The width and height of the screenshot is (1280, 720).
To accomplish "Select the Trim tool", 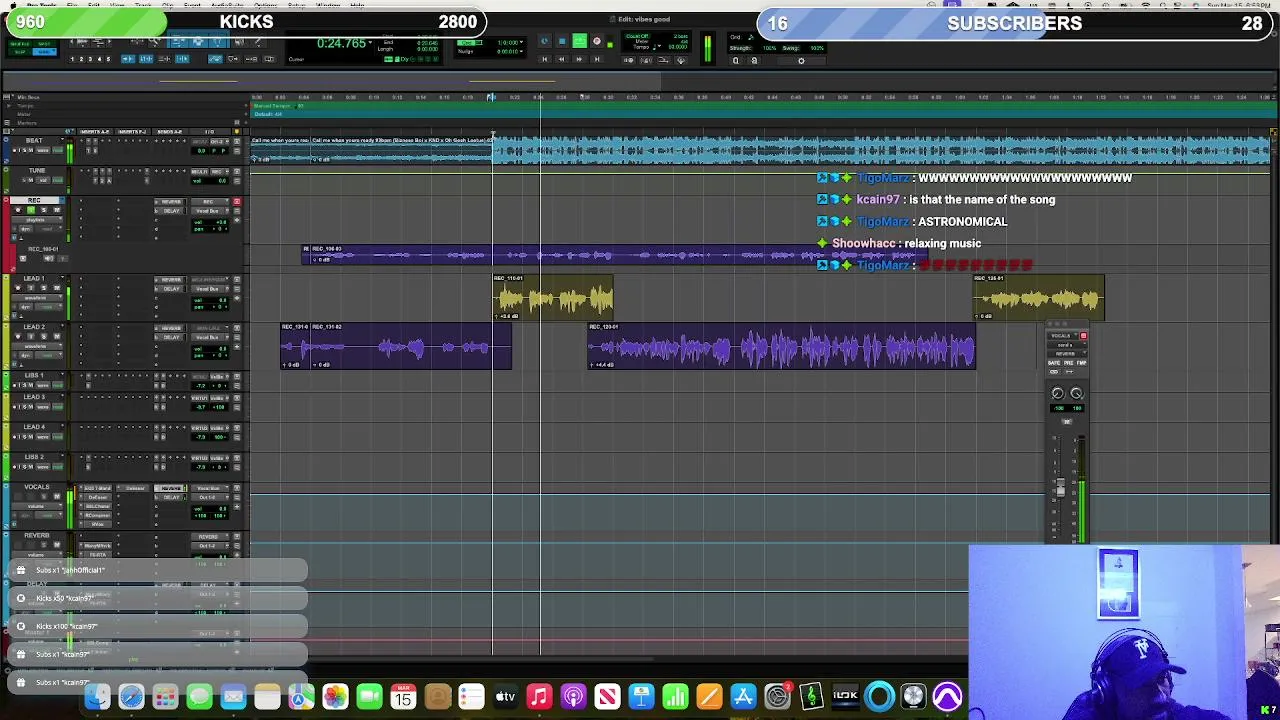I will pyautogui.click(x=178, y=41).
